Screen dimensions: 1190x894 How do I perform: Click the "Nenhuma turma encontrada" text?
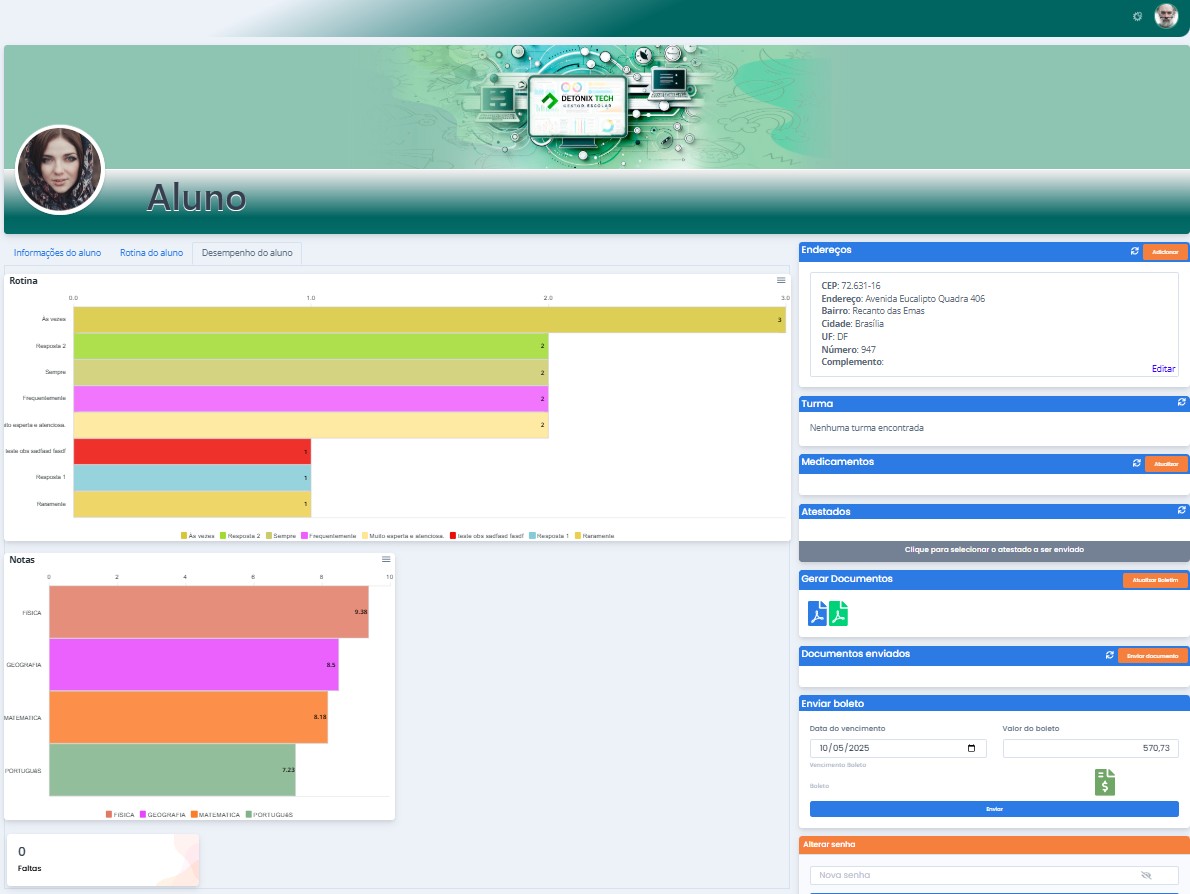(x=867, y=428)
